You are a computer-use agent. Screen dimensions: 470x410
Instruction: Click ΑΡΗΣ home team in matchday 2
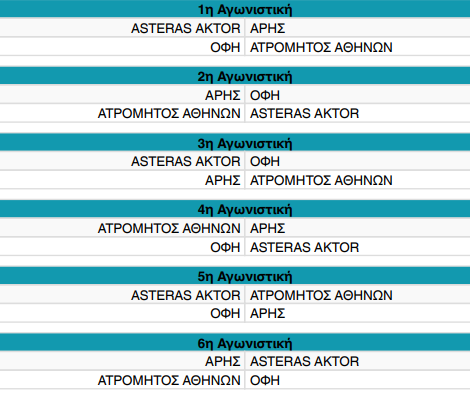tap(223, 95)
